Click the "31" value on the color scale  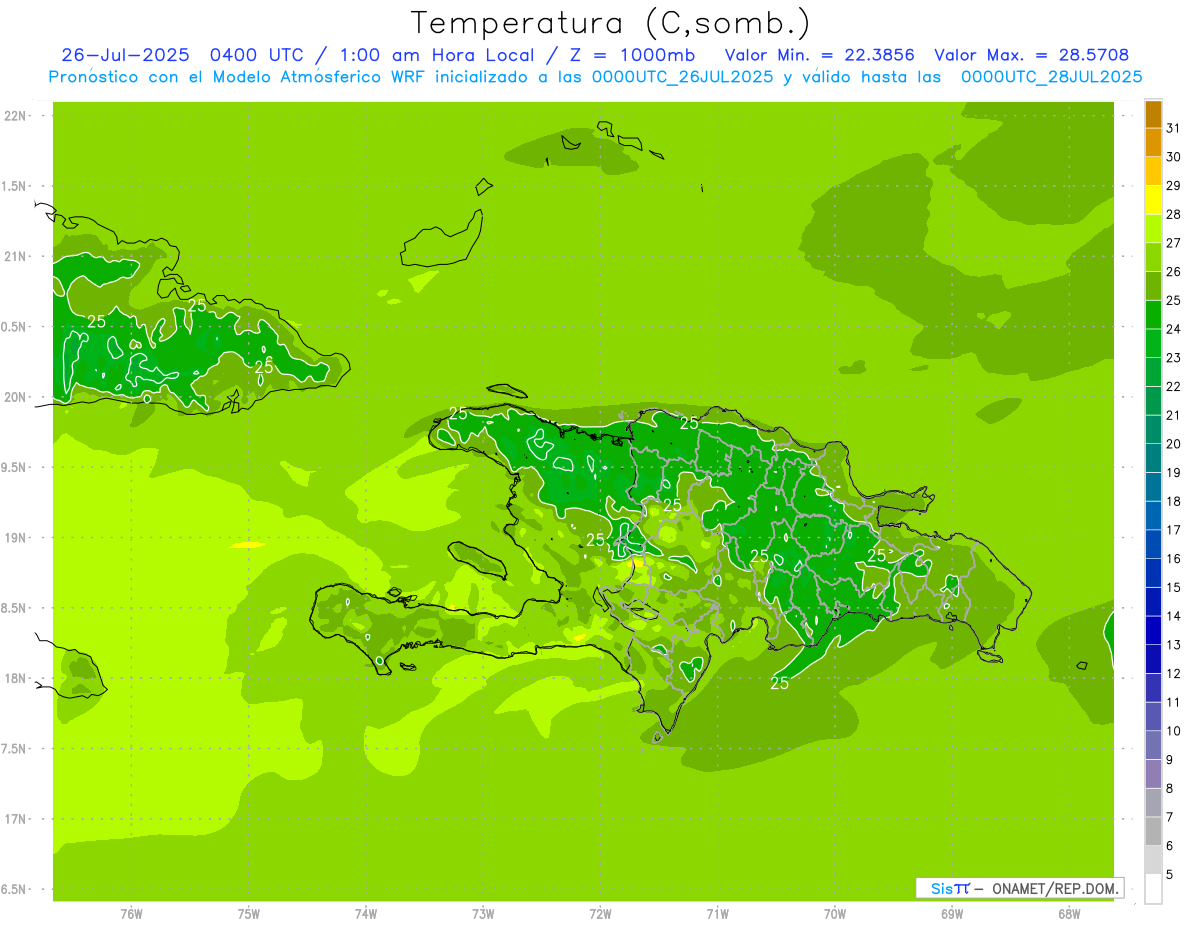1173,128
